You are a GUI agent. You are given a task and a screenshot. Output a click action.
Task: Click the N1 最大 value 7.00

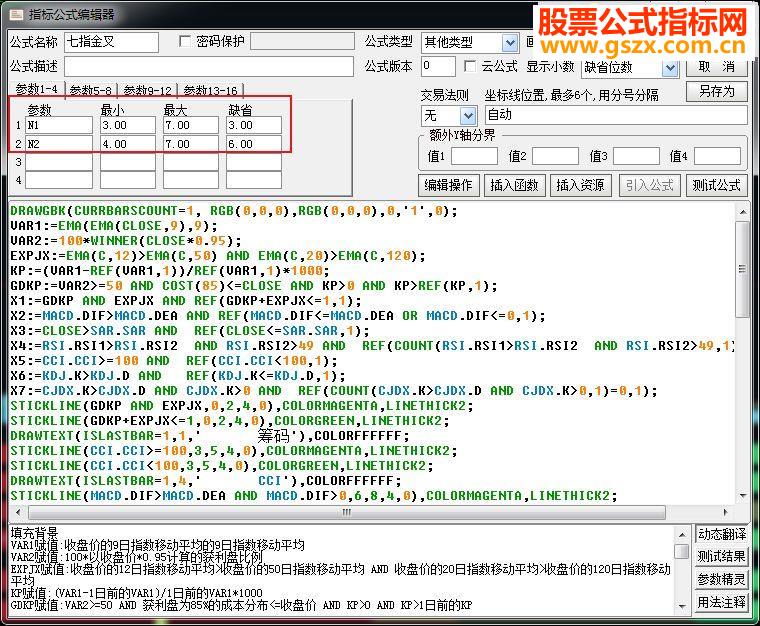(x=191, y=125)
